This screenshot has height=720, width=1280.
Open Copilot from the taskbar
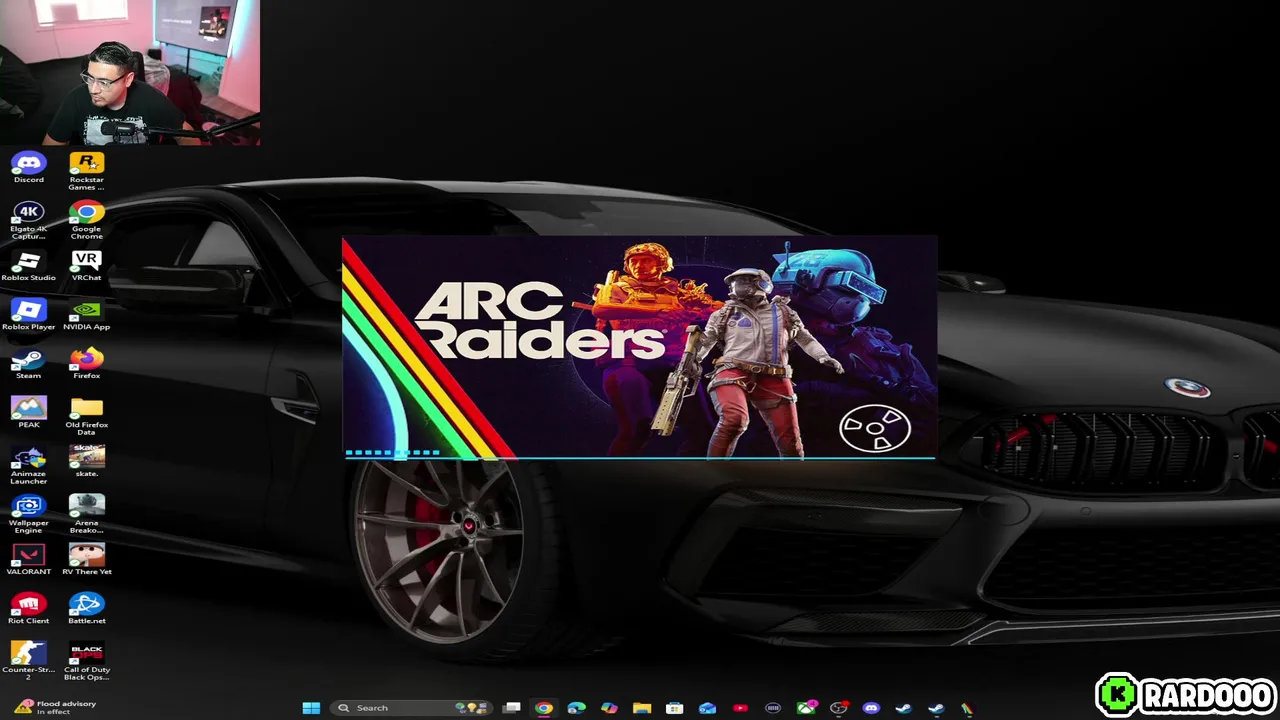coord(609,708)
